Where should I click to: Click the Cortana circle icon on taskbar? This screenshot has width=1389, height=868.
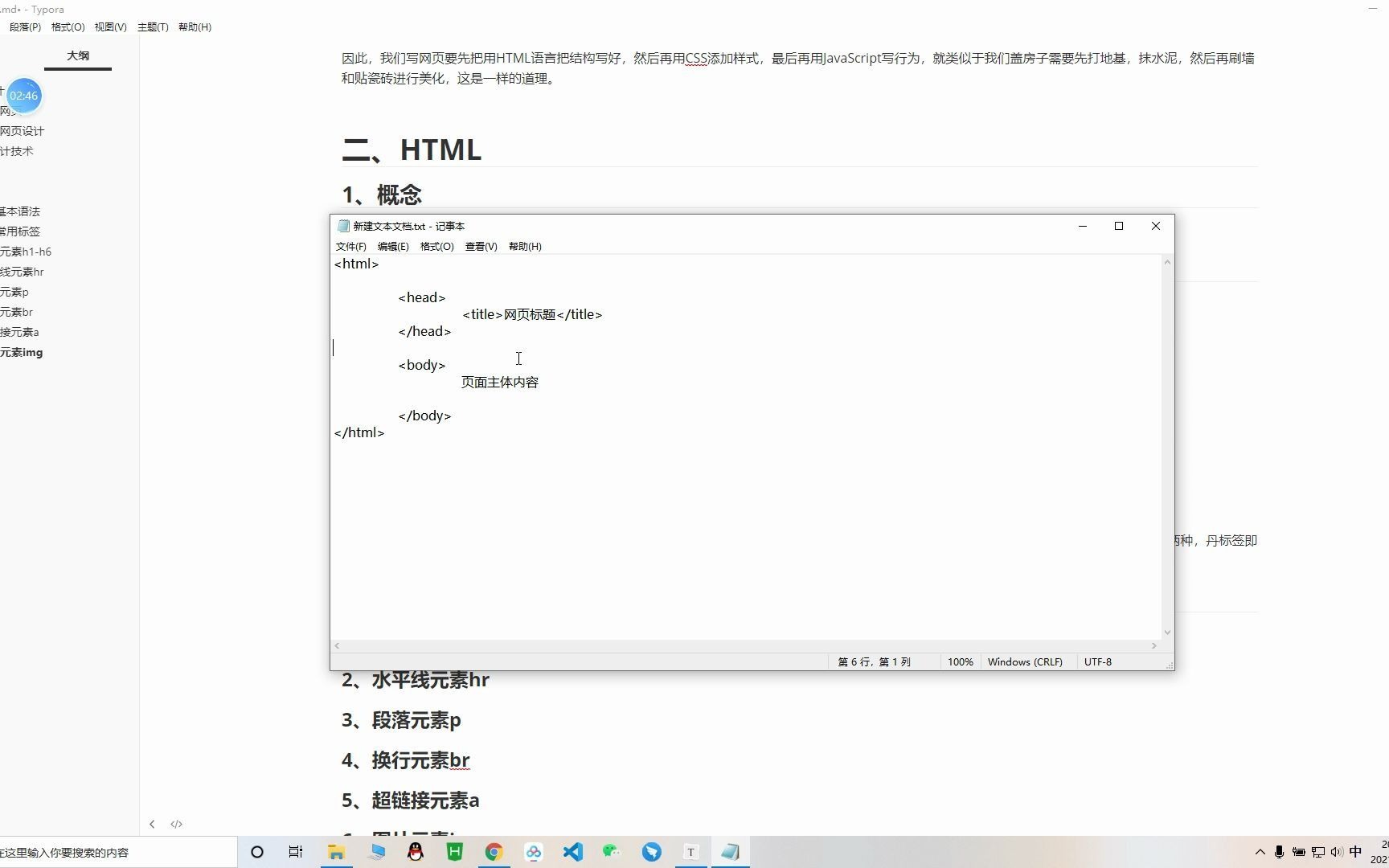(257, 852)
